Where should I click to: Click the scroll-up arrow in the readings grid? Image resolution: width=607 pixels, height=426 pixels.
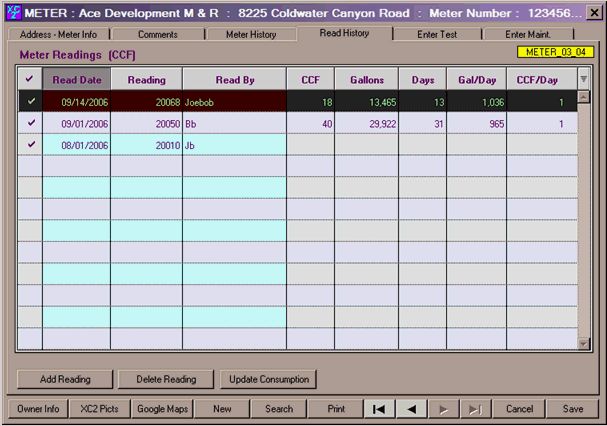584,80
